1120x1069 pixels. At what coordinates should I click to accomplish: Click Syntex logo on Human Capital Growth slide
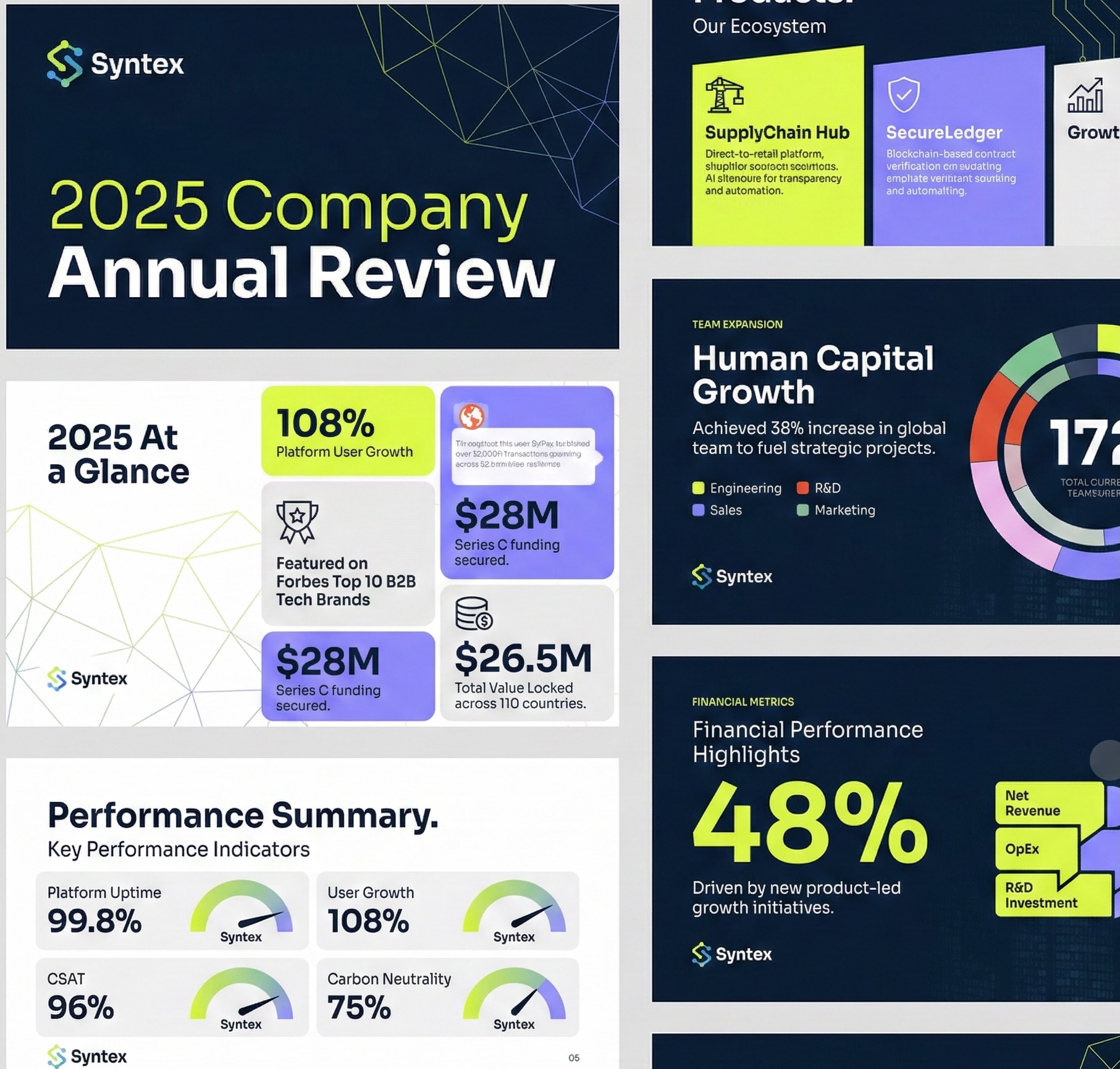click(732, 577)
